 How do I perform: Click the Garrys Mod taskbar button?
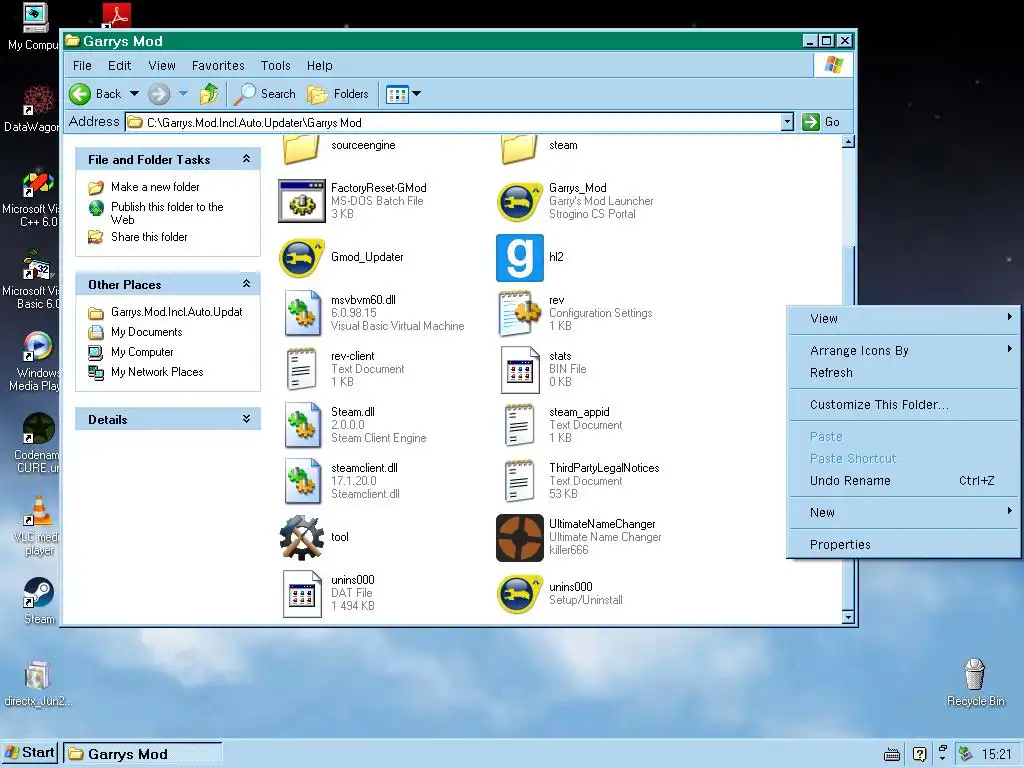click(x=143, y=754)
